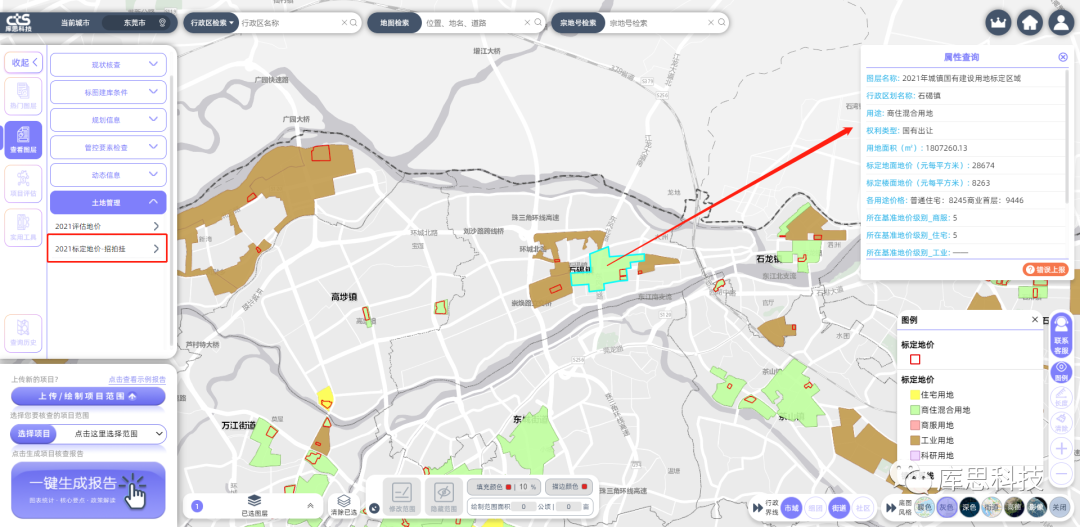
Task: Open 热门图层 hot layers sidebar icon
Action: coord(23,96)
